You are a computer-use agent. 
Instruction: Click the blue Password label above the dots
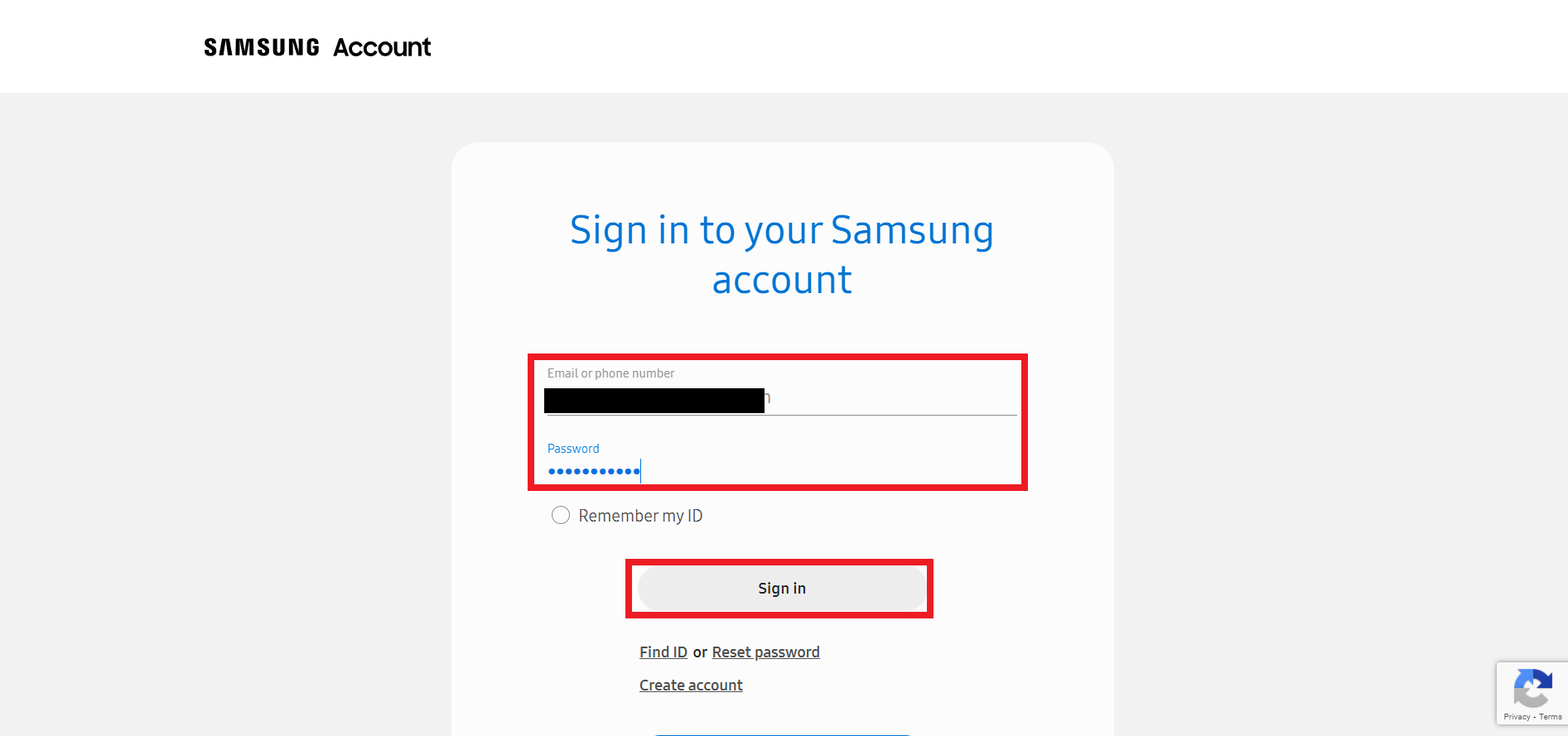pos(572,448)
